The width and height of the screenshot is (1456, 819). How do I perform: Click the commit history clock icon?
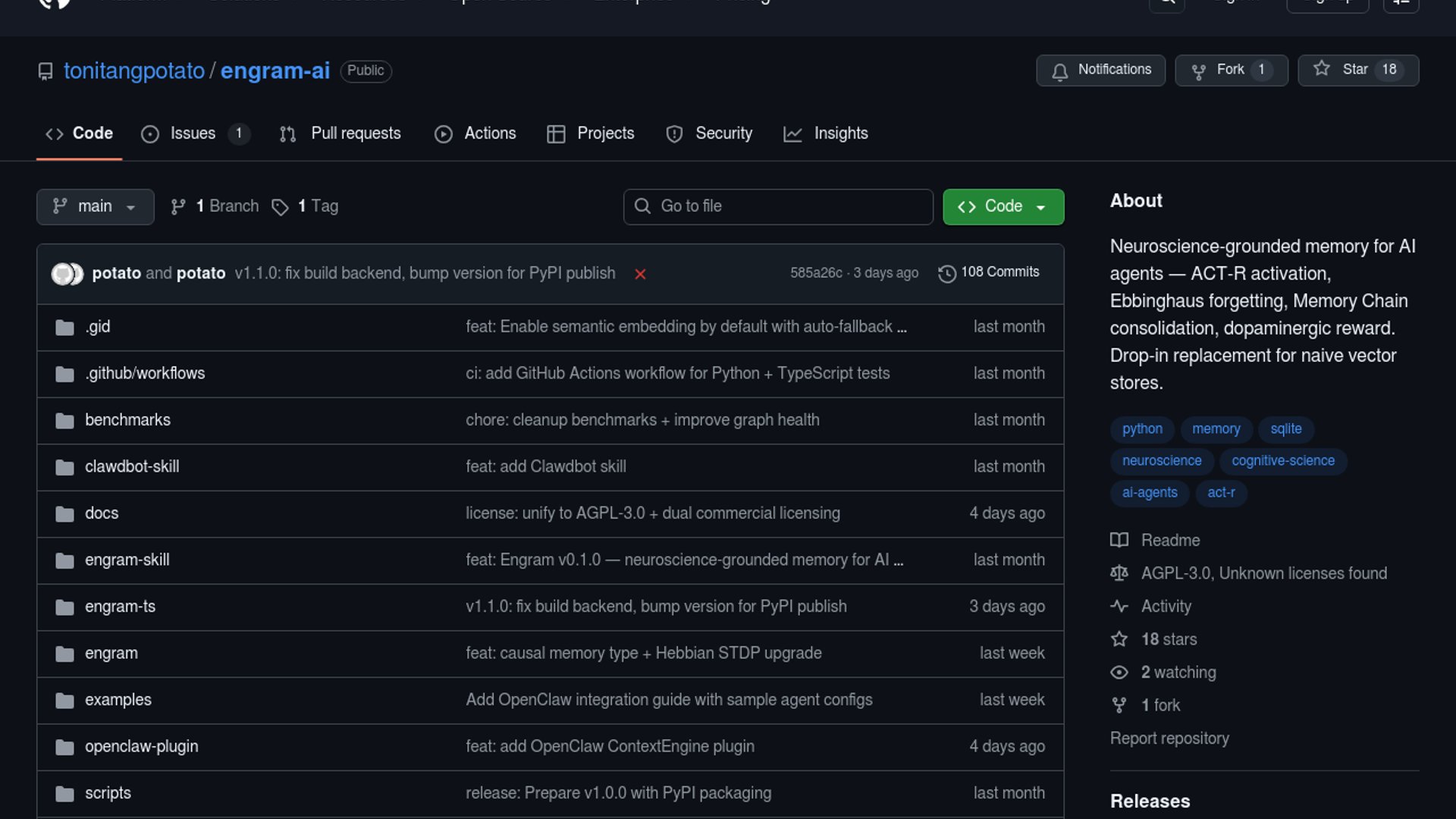(946, 274)
